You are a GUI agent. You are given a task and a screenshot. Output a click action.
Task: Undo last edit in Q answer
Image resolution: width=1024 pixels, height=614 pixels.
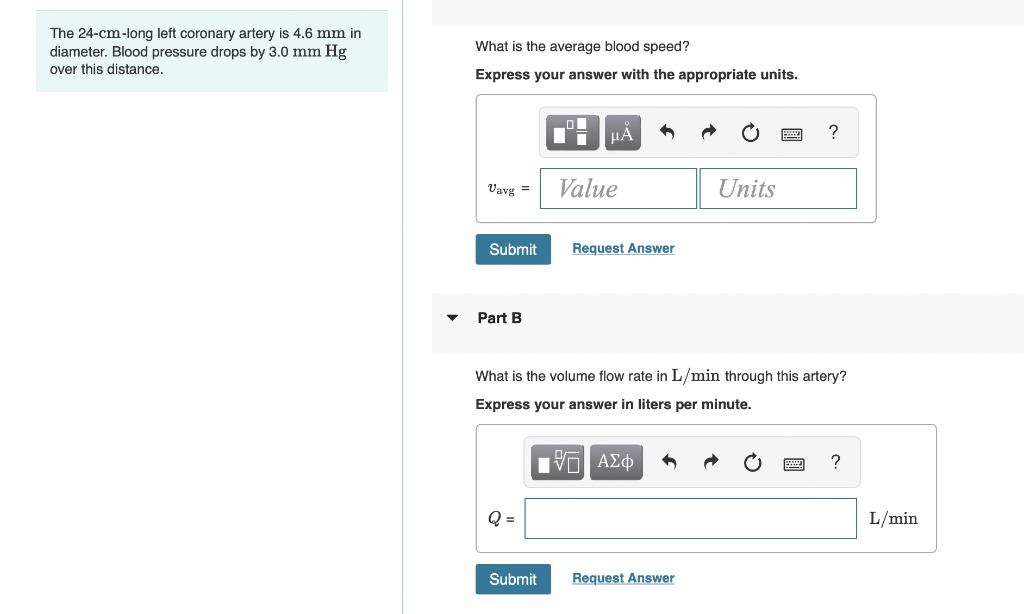669,462
